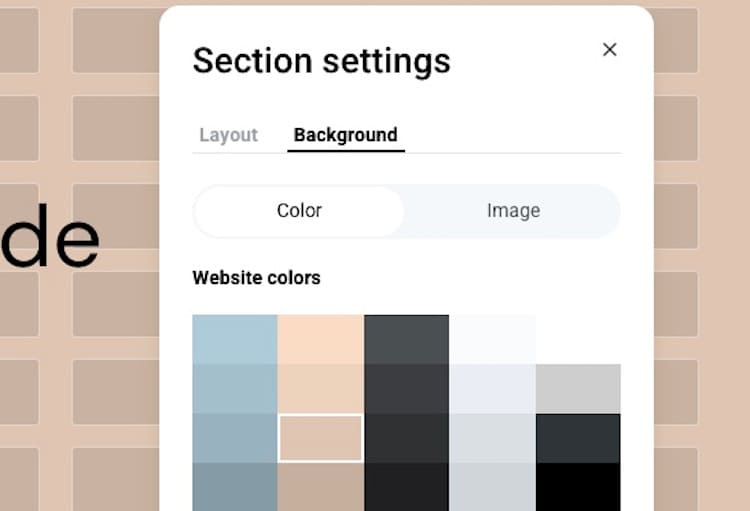
Task: Switch to the Layout tab
Action: [x=228, y=135]
